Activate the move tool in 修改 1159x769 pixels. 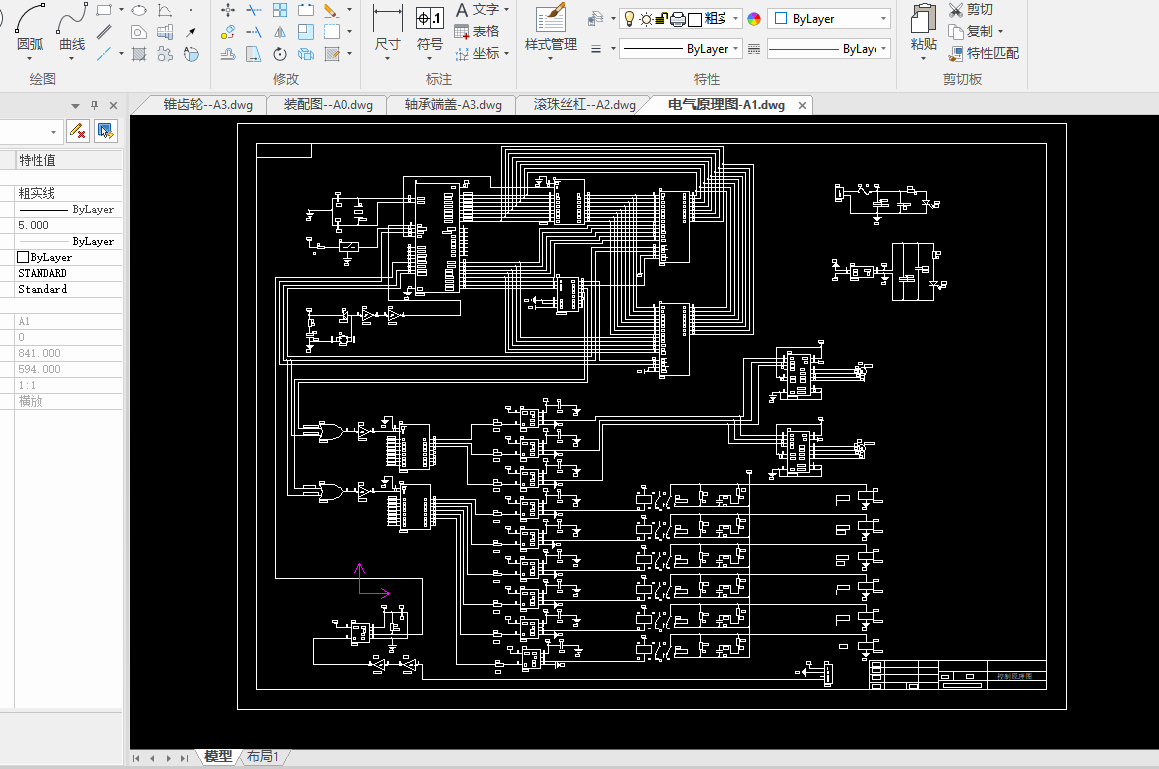(228, 10)
